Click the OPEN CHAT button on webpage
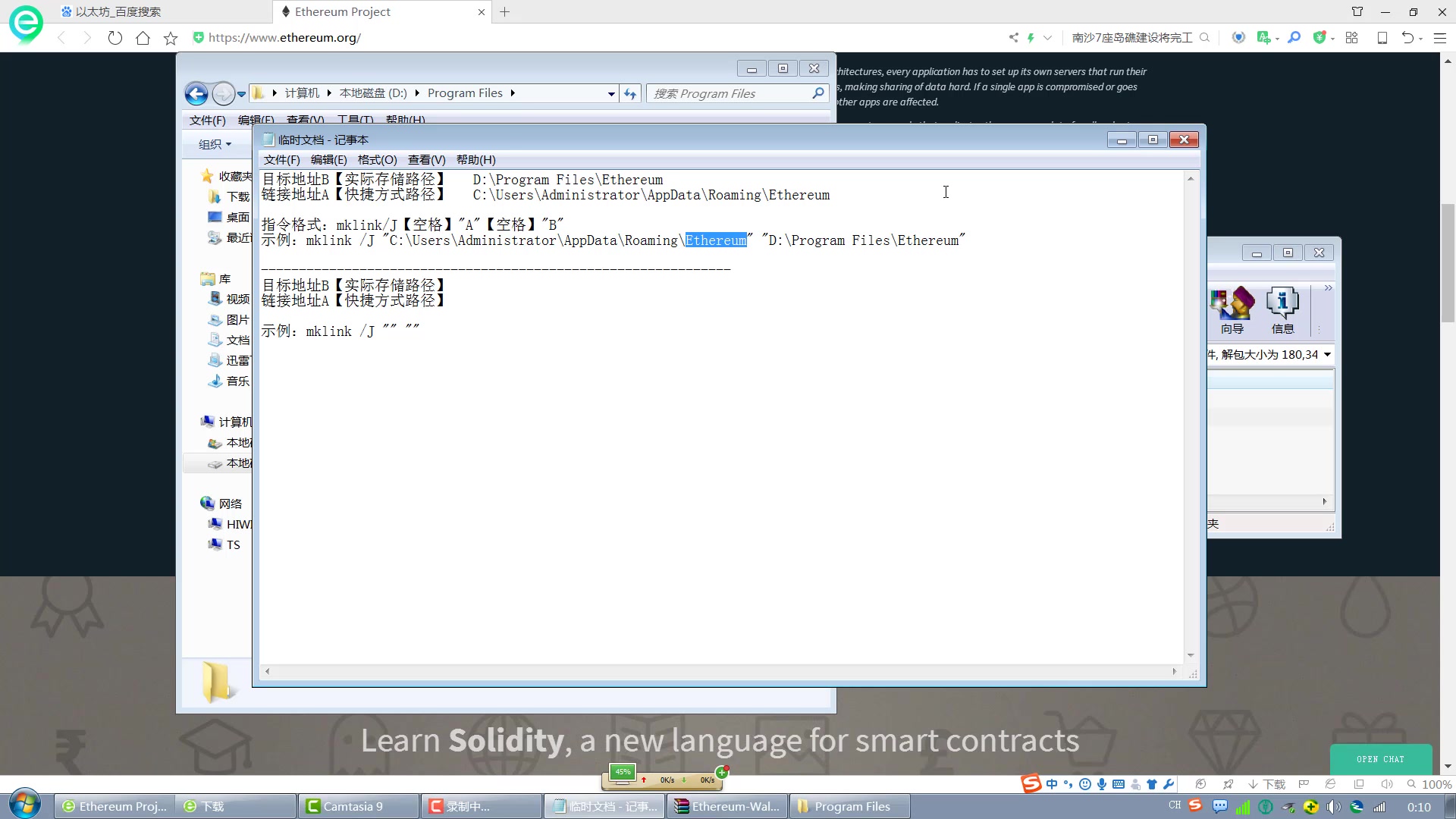The image size is (1456, 819). [1380, 759]
